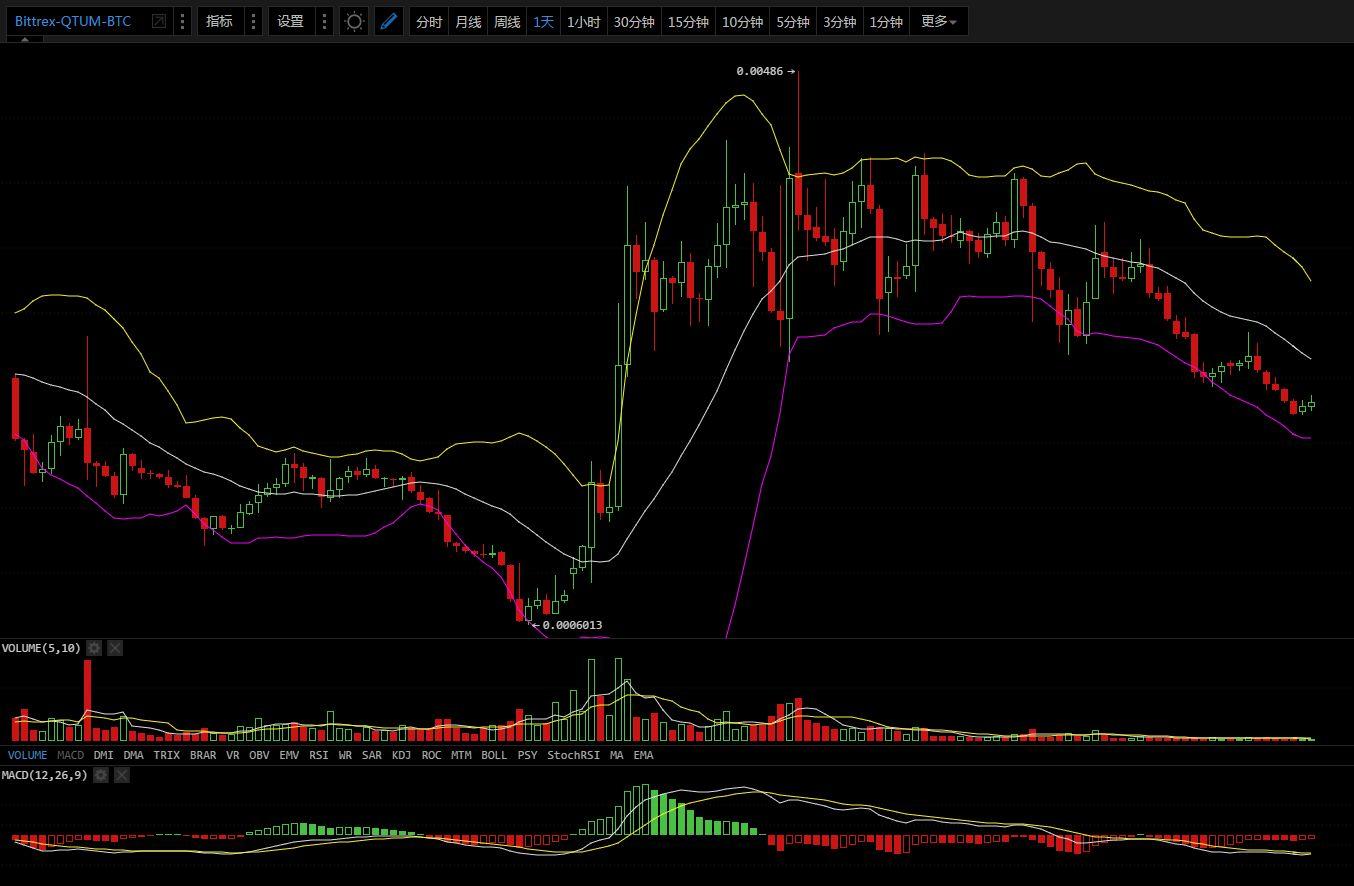This screenshot has width=1354, height=886.
Task: Select the MTM indicator tab
Action: pos(461,755)
